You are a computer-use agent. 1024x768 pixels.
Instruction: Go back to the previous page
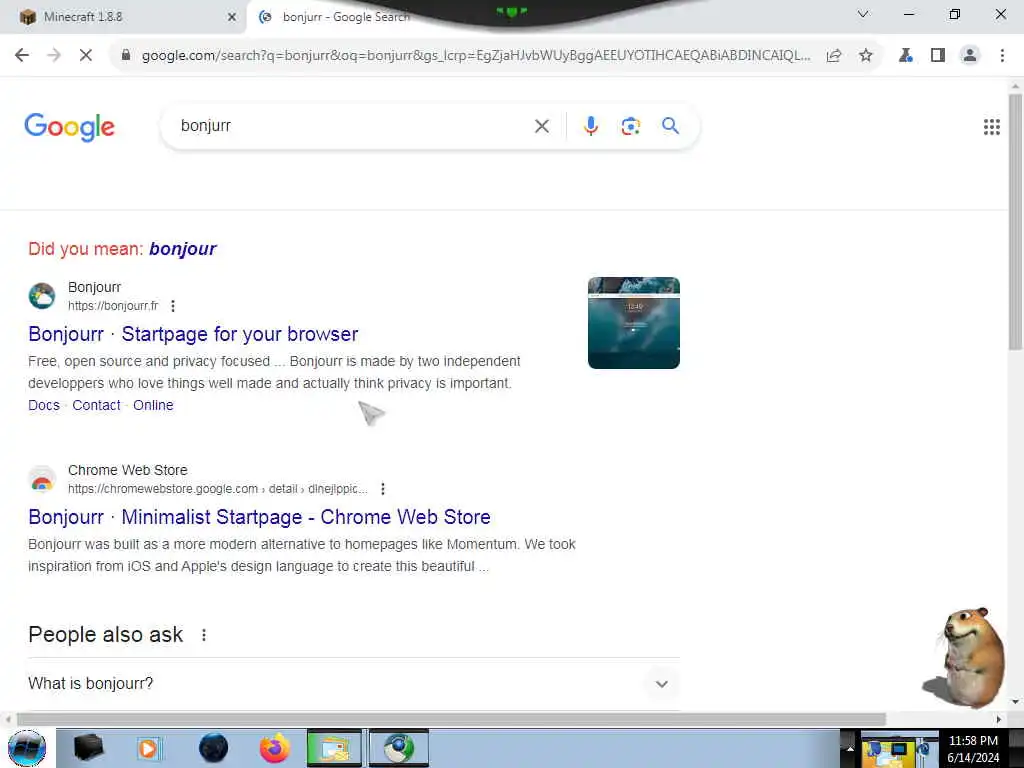(x=22, y=56)
